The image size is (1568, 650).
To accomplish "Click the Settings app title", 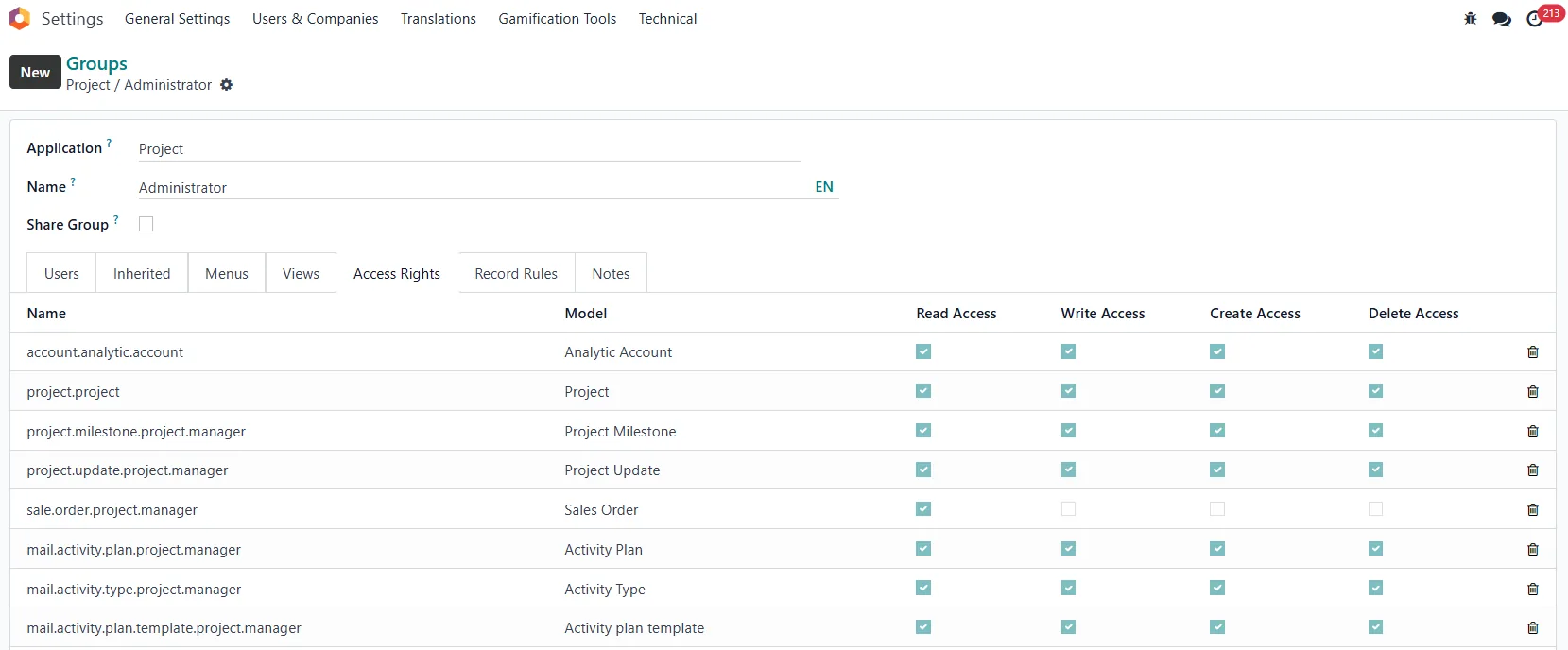I will (x=72, y=19).
